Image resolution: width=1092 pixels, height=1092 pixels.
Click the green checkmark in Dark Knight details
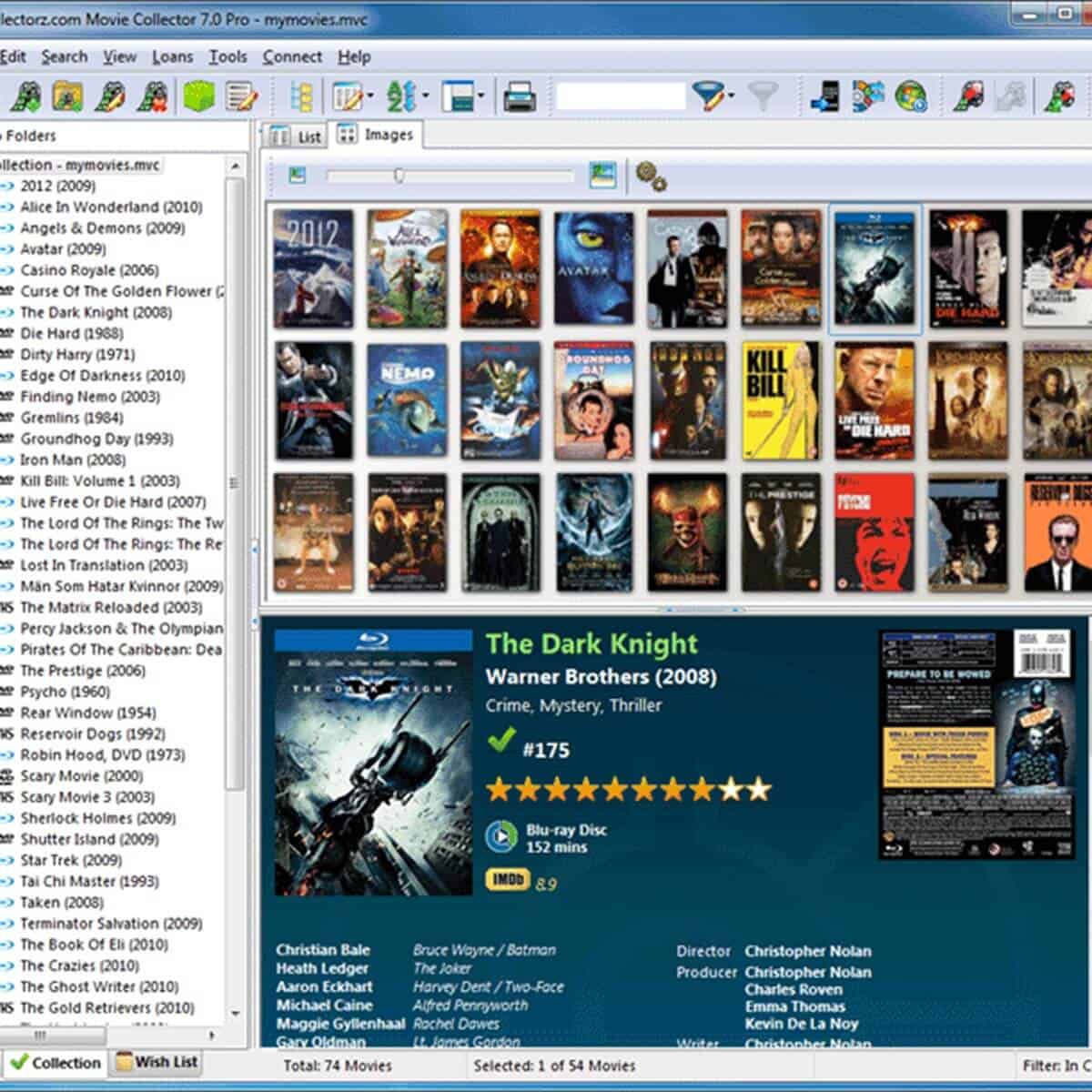click(x=500, y=741)
